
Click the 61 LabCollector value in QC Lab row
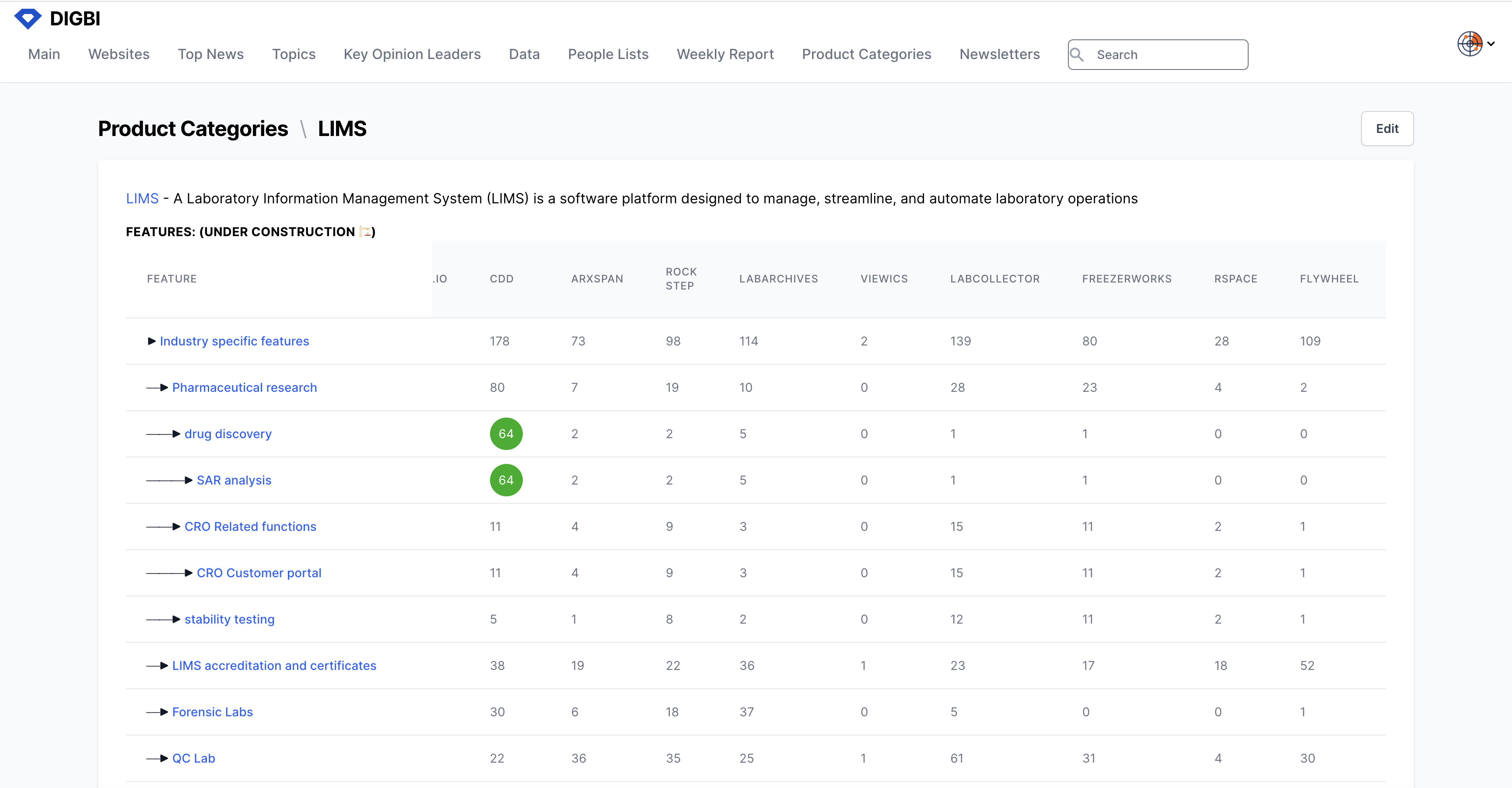coord(957,758)
